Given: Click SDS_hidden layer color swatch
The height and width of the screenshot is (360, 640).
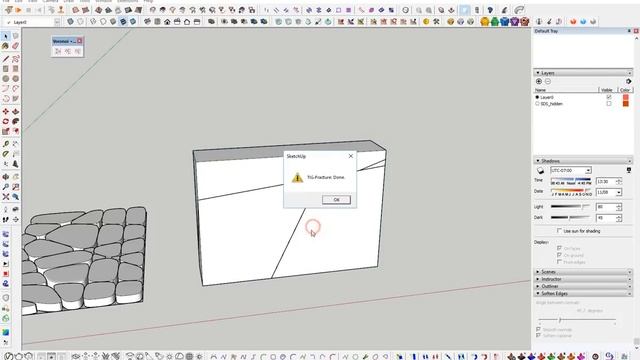Looking at the screenshot, I should (x=625, y=104).
